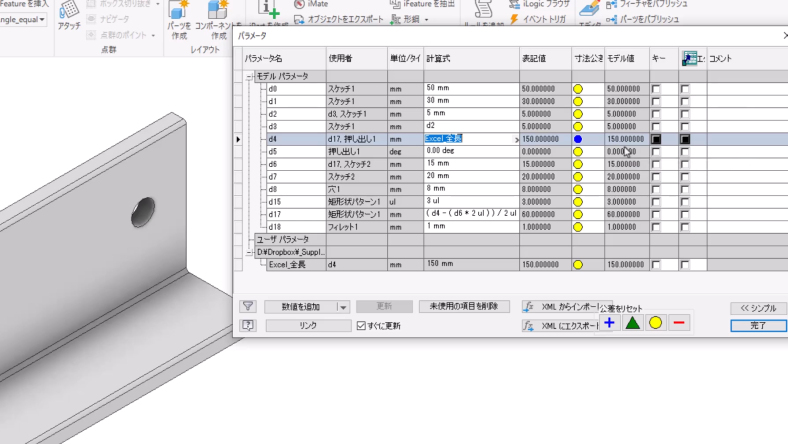The height and width of the screenshot is (444, 788).
Task: Click the green triangle tolerance icon
Action: click(632, 323)
